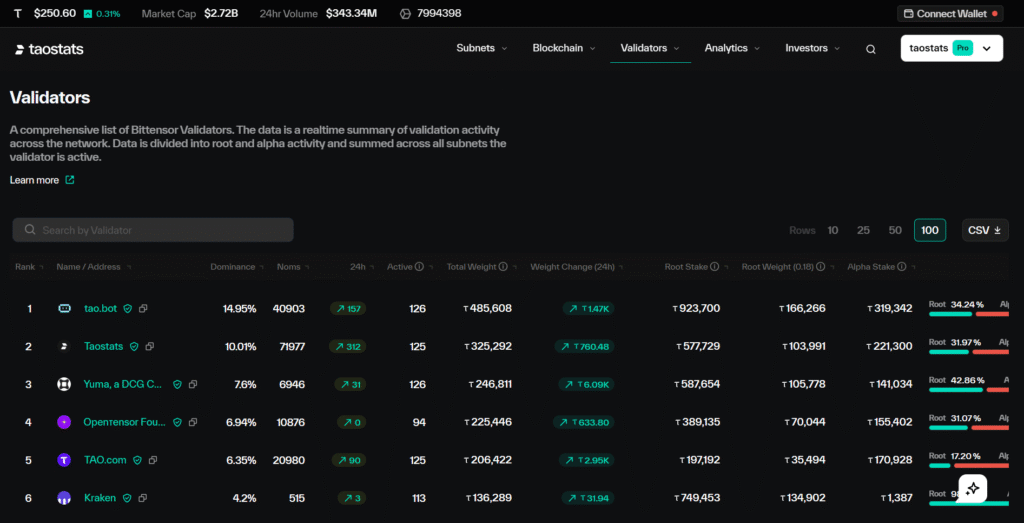This screenshot has width=1024, height=523.
Task: Open the Analytics menu
Action: click(732, 48)
